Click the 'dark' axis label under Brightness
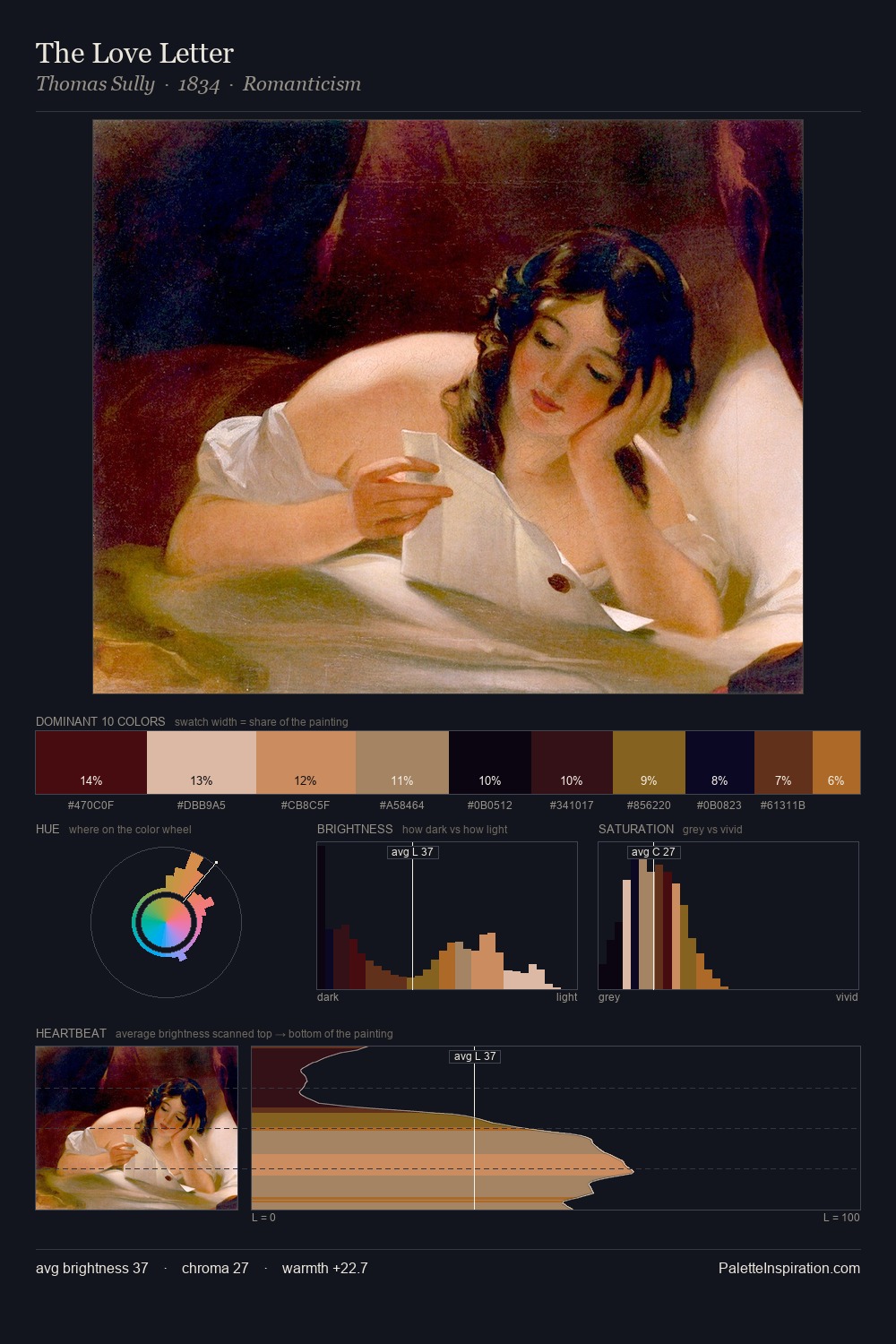 (328, 997)
